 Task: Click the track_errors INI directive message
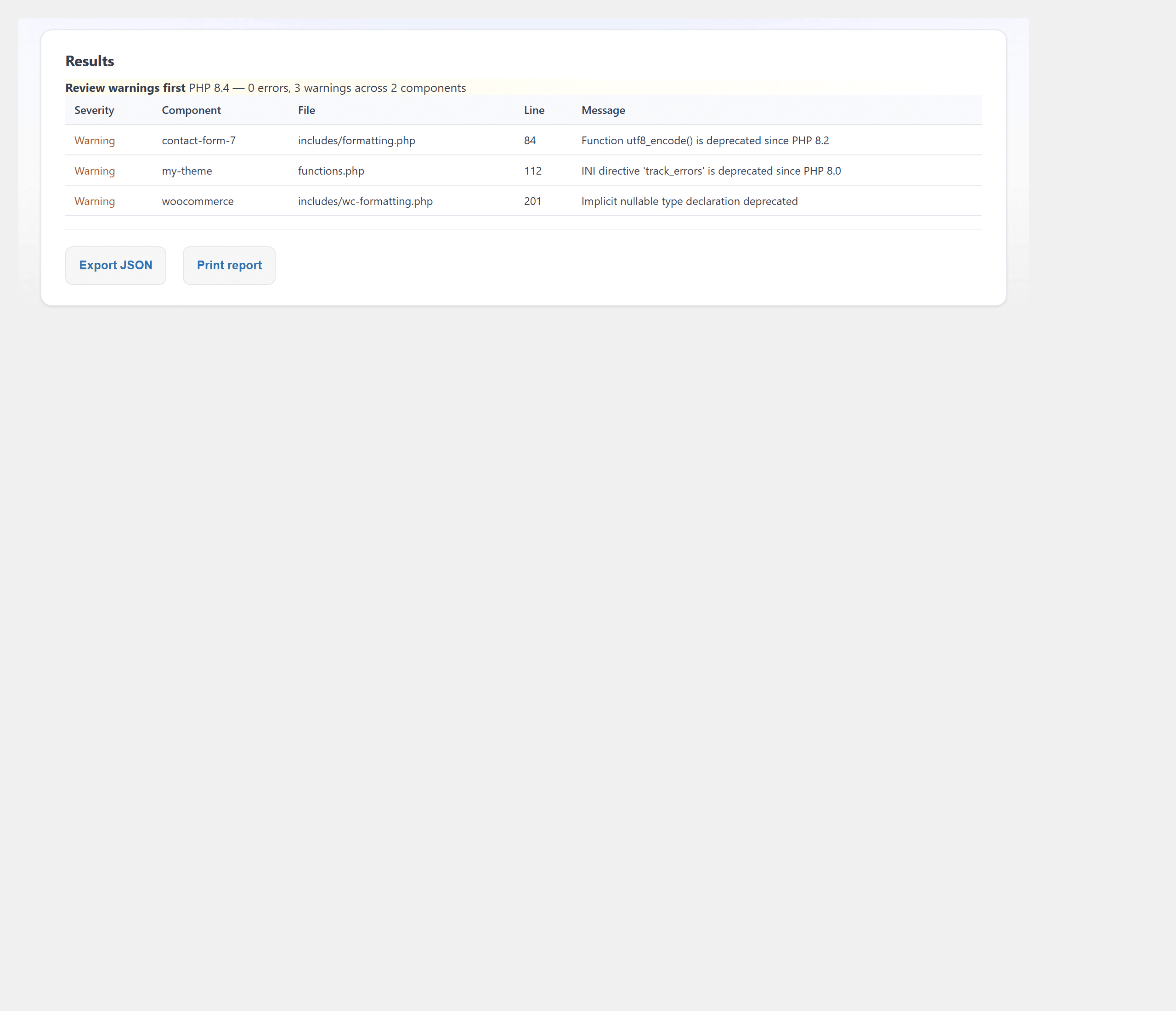click(x=711, y=171)
